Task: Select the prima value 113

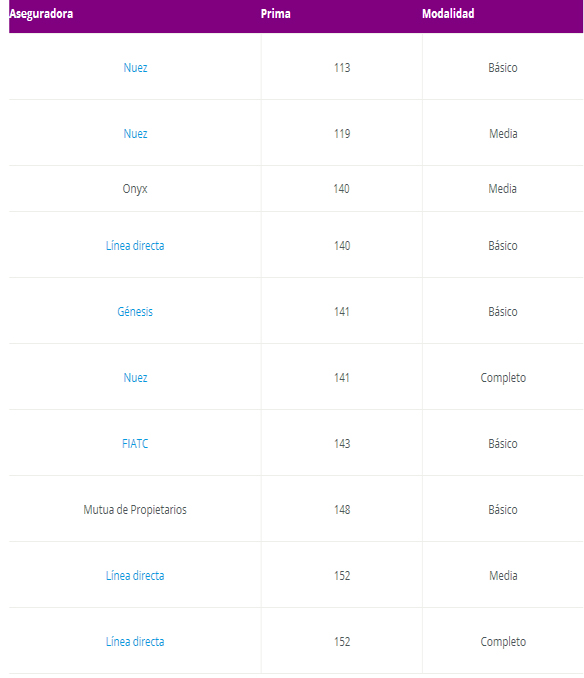Action: point(342,68)
